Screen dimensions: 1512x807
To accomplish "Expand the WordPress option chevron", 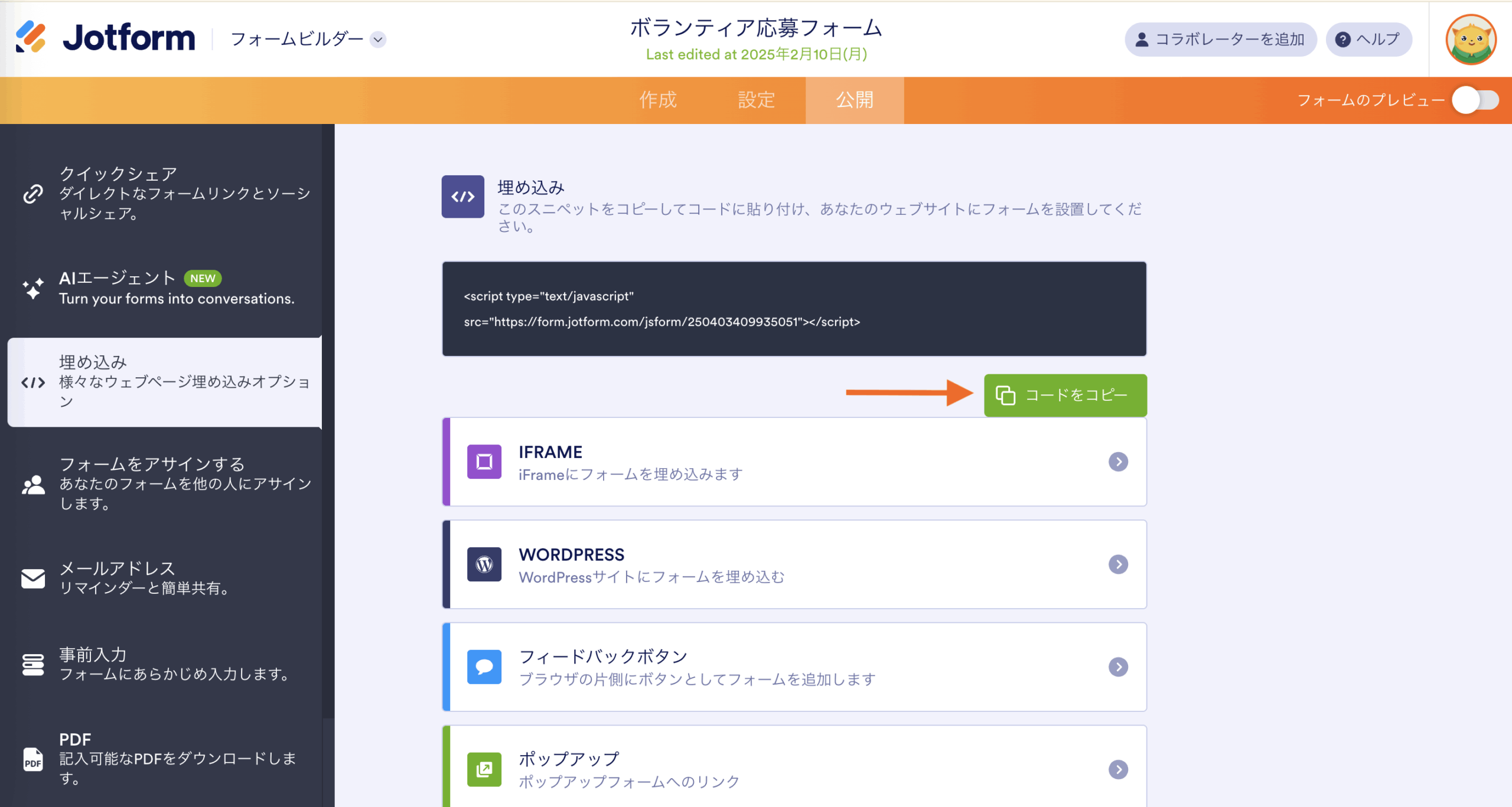I will point(1118,564).
